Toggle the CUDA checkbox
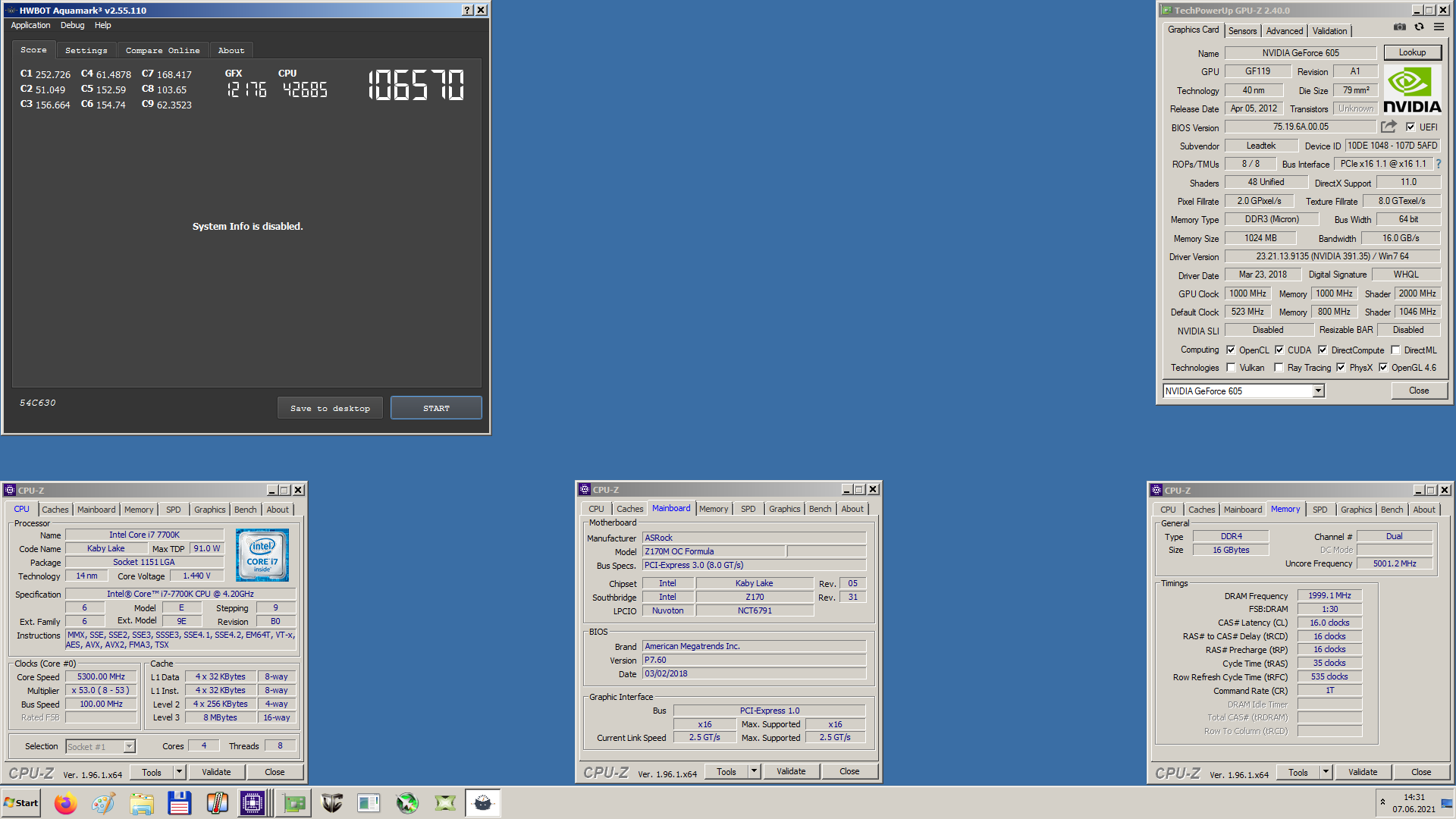This screenshot has height=819, width=1456. (1279, 350)
